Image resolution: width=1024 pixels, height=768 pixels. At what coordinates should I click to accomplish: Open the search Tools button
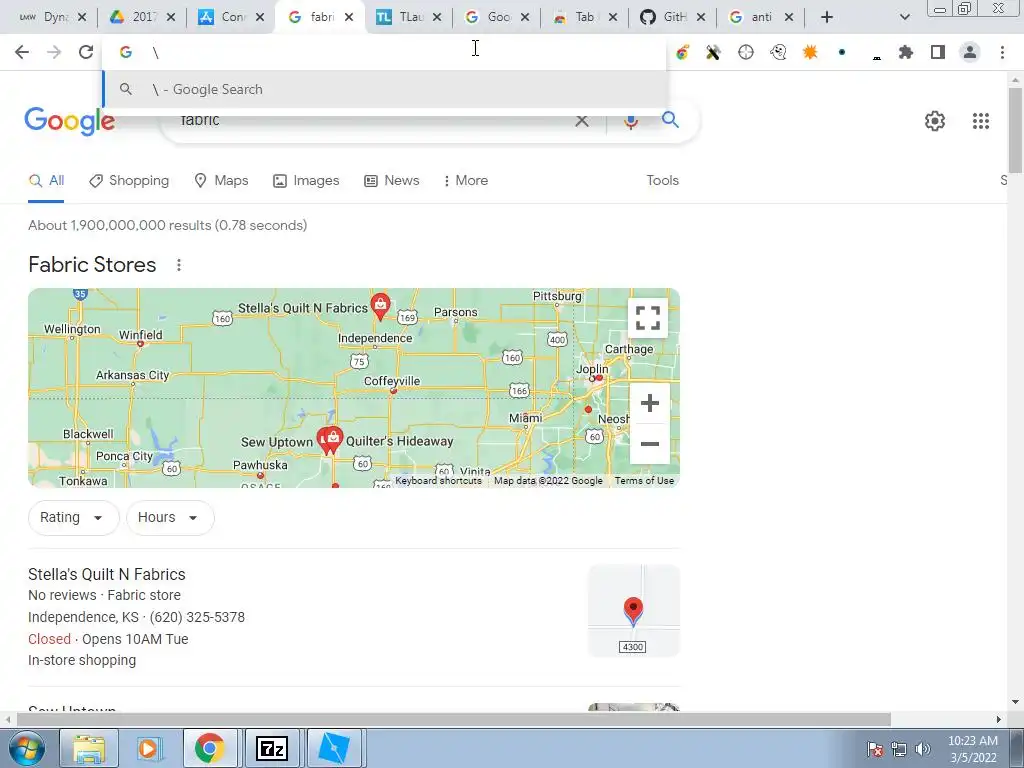pyautogui.click(x=662, y=180)
